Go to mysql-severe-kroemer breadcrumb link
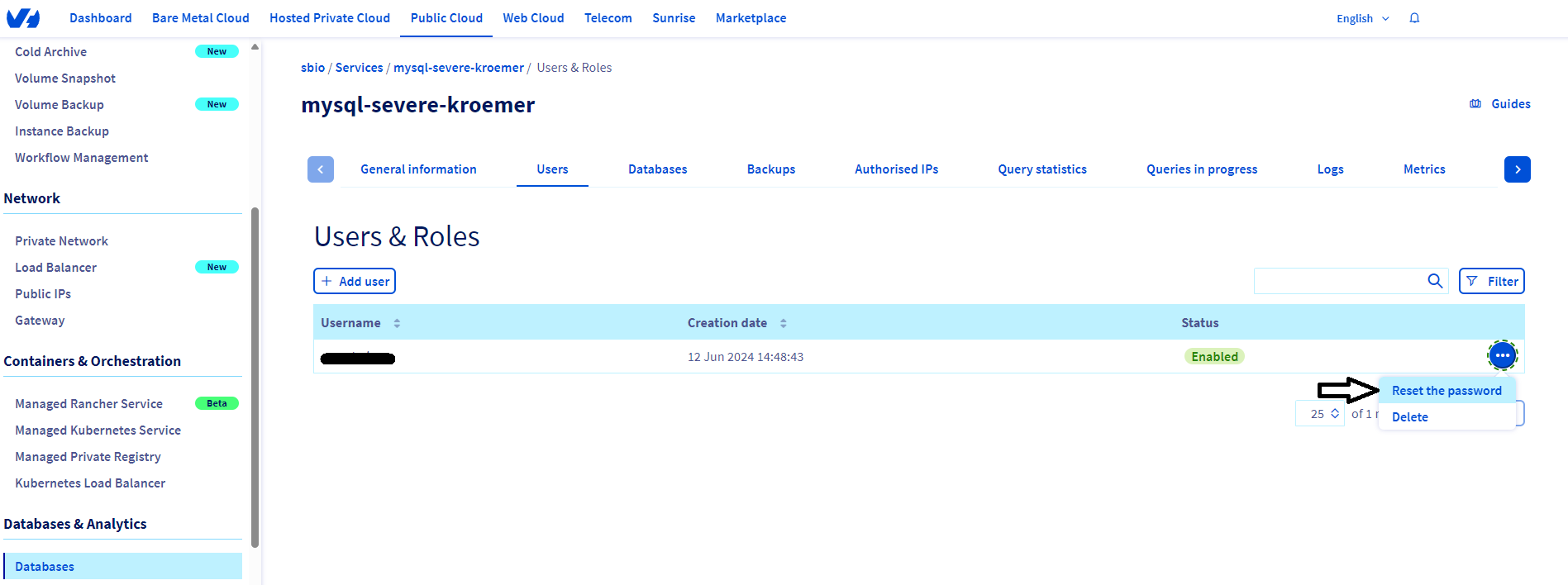1568x585 pixels. pos(459,68)
